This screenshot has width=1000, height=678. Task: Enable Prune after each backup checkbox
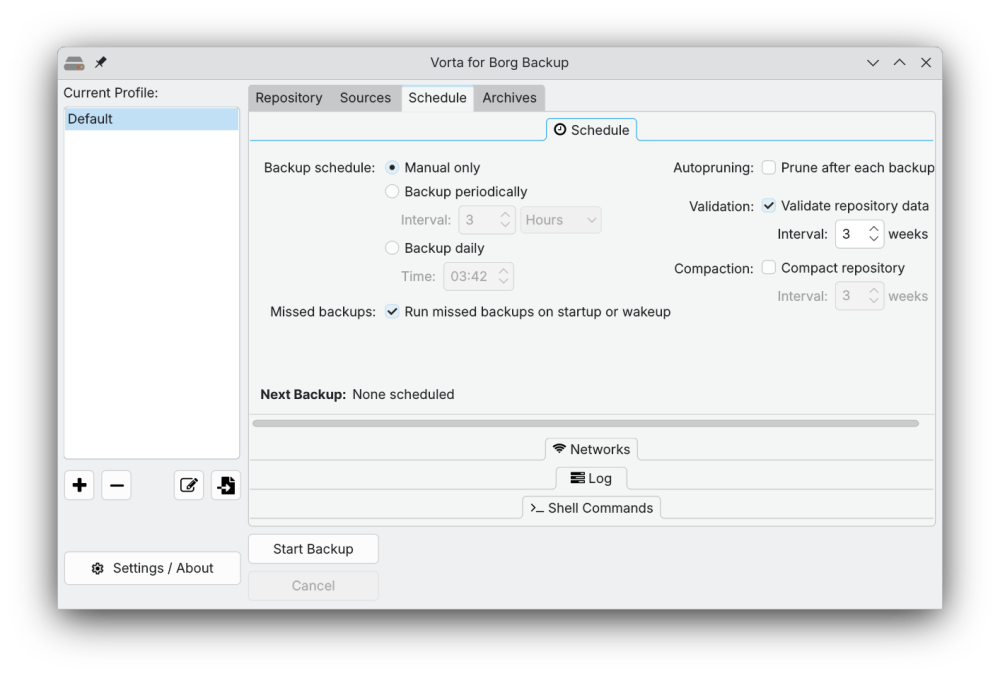click(769, 168)
